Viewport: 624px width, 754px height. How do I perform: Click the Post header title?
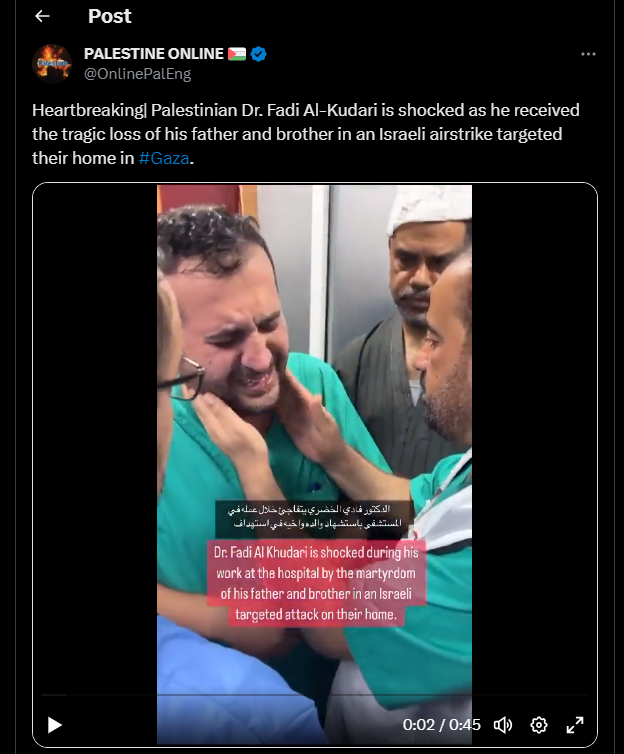[110, 16]
